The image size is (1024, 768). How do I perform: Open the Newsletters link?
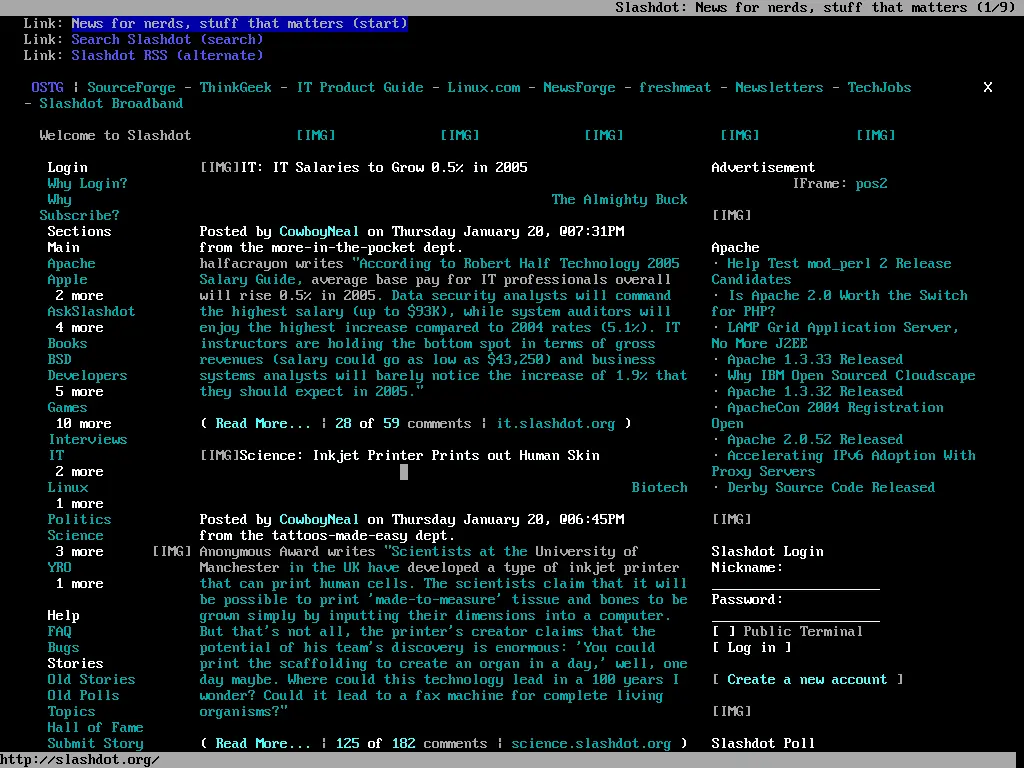779,88
